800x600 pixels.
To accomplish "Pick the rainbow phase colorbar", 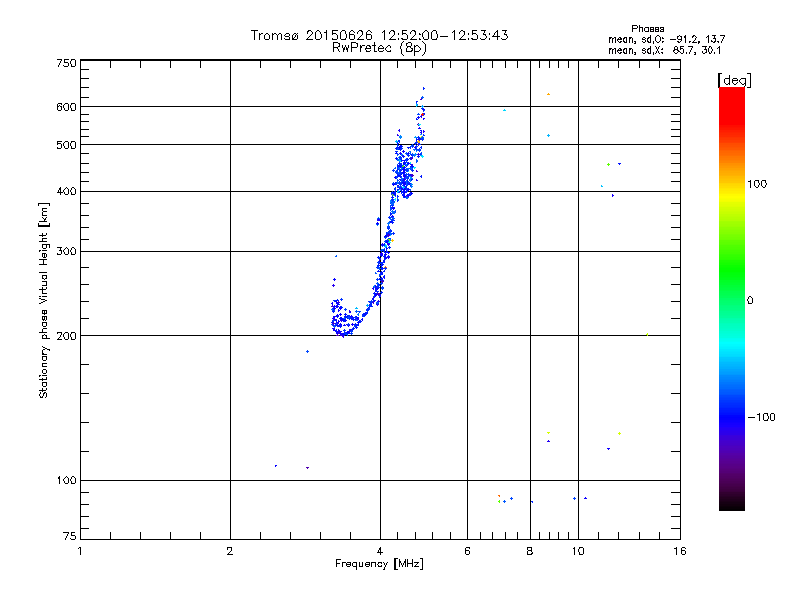I will [x=732, y=298].
